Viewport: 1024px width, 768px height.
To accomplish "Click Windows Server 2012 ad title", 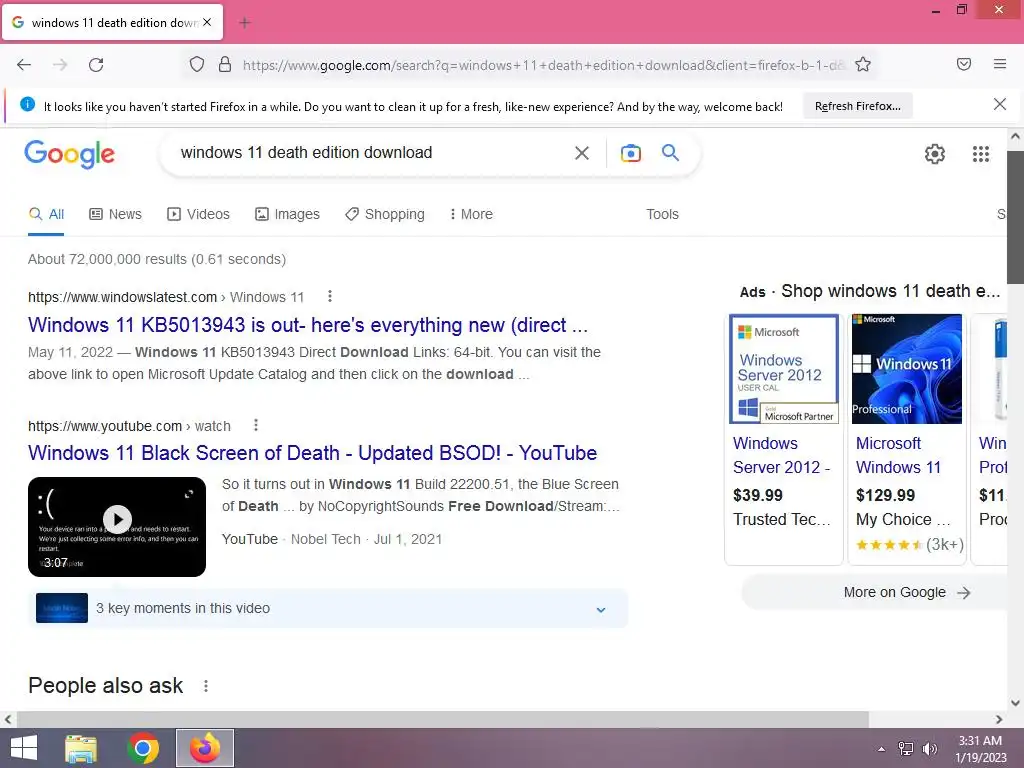I will click(782, 455).
